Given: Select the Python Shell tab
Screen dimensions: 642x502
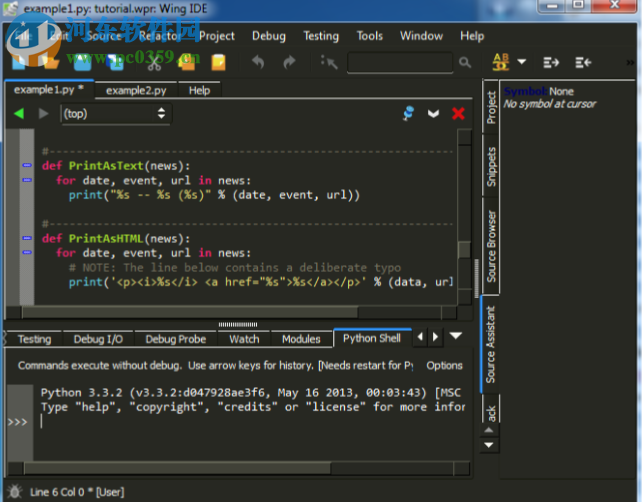Looking at the screenshot, I should point(372,338).
